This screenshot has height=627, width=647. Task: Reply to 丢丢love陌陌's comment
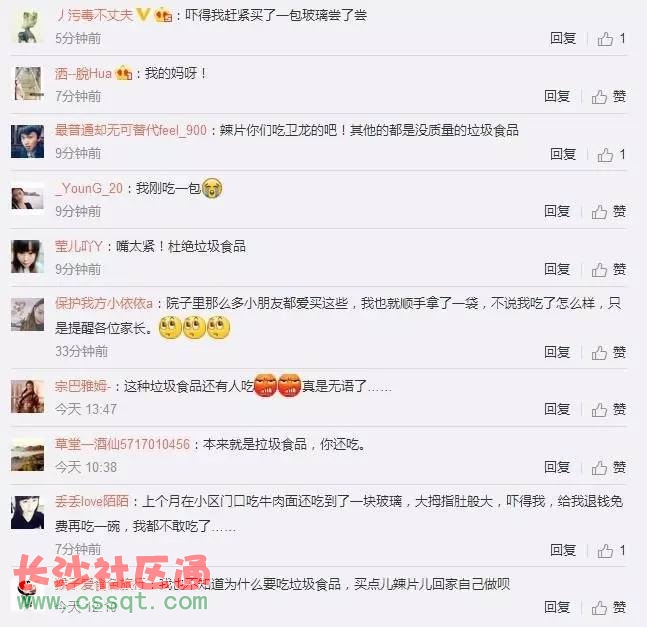click(x=563, y=550)
